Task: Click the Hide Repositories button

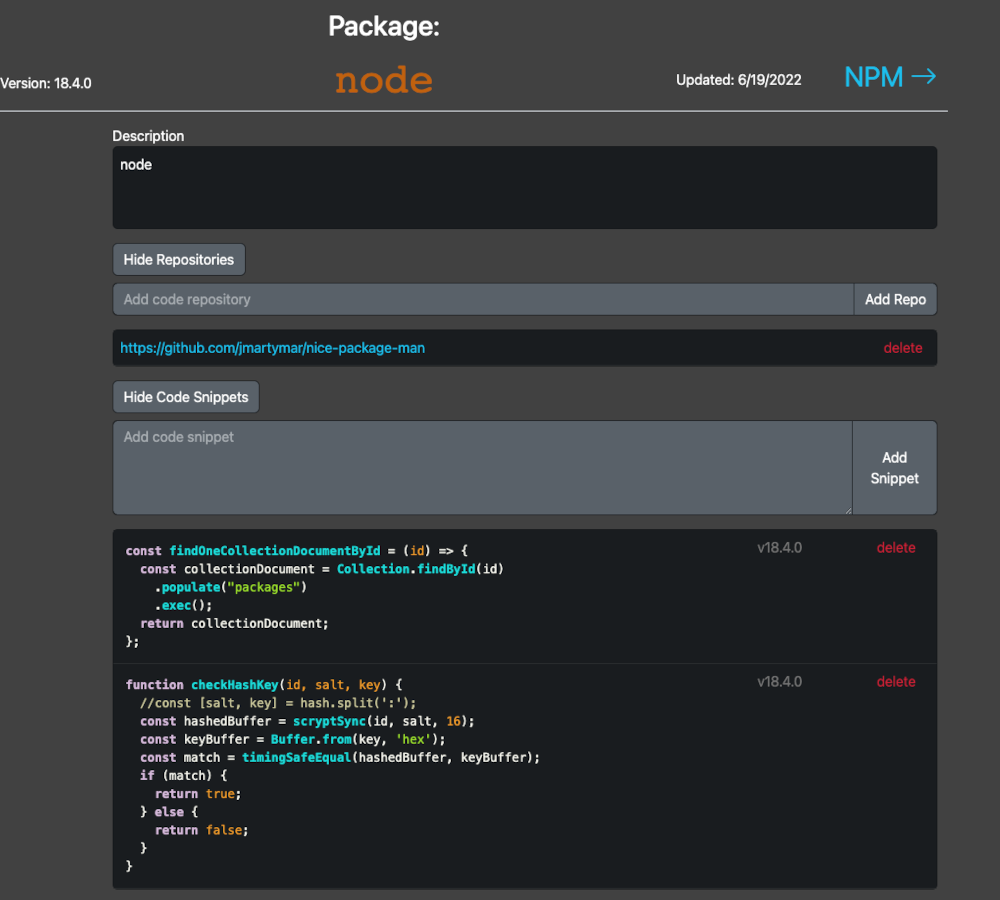Action: [x=179, y=260]
